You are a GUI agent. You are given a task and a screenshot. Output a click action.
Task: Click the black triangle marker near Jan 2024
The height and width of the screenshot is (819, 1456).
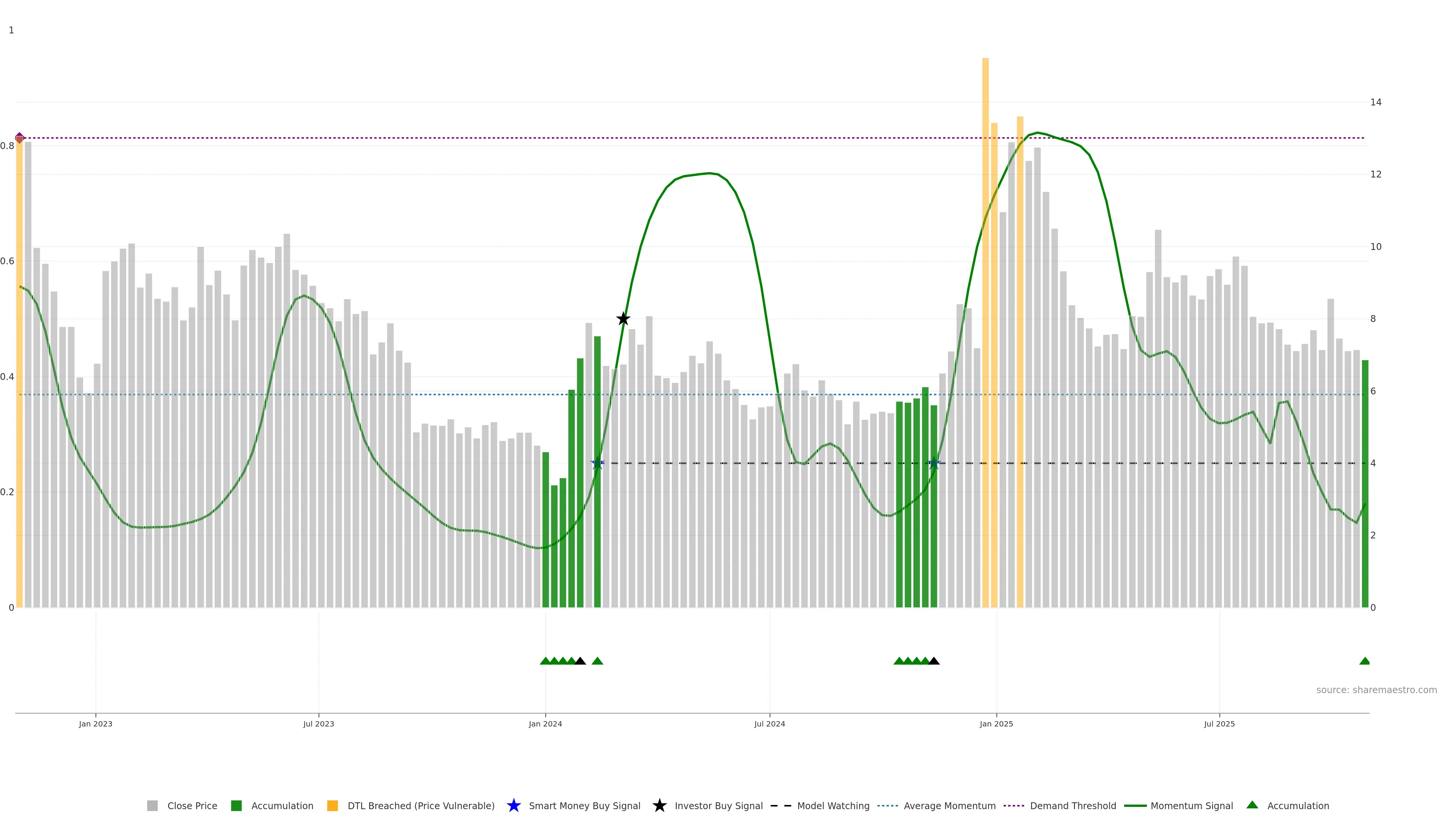[580, 661]
